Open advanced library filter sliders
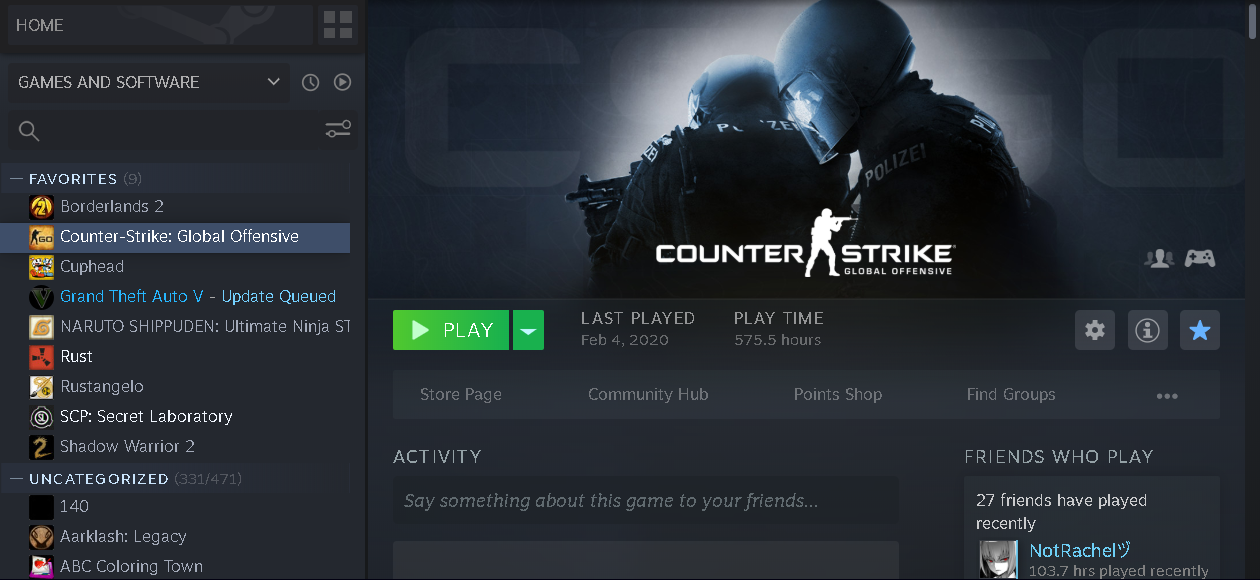 click(338, 130)
